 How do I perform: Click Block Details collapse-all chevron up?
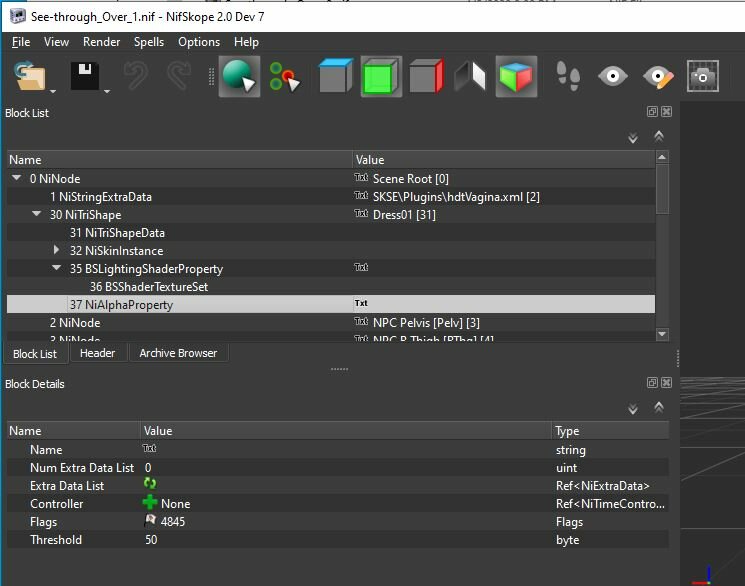click(x=659, y=407)
